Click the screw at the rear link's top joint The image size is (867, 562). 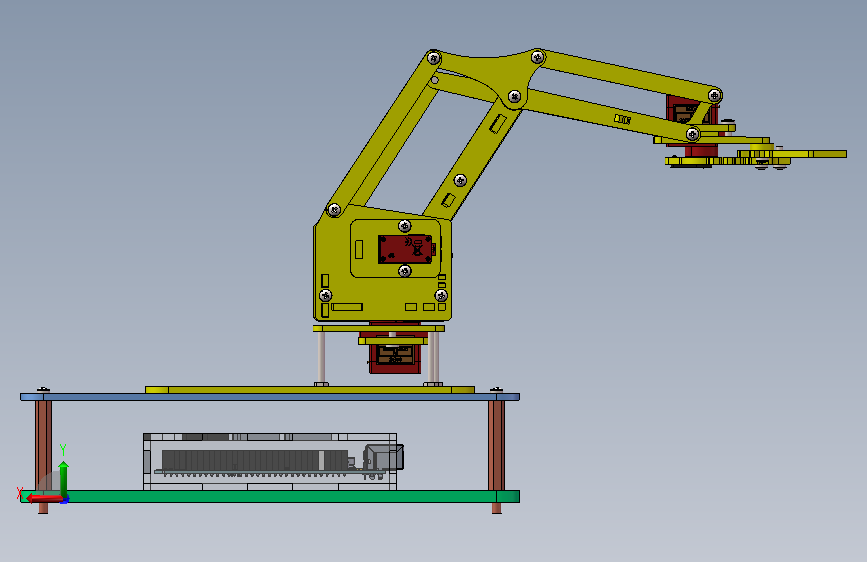434,58
